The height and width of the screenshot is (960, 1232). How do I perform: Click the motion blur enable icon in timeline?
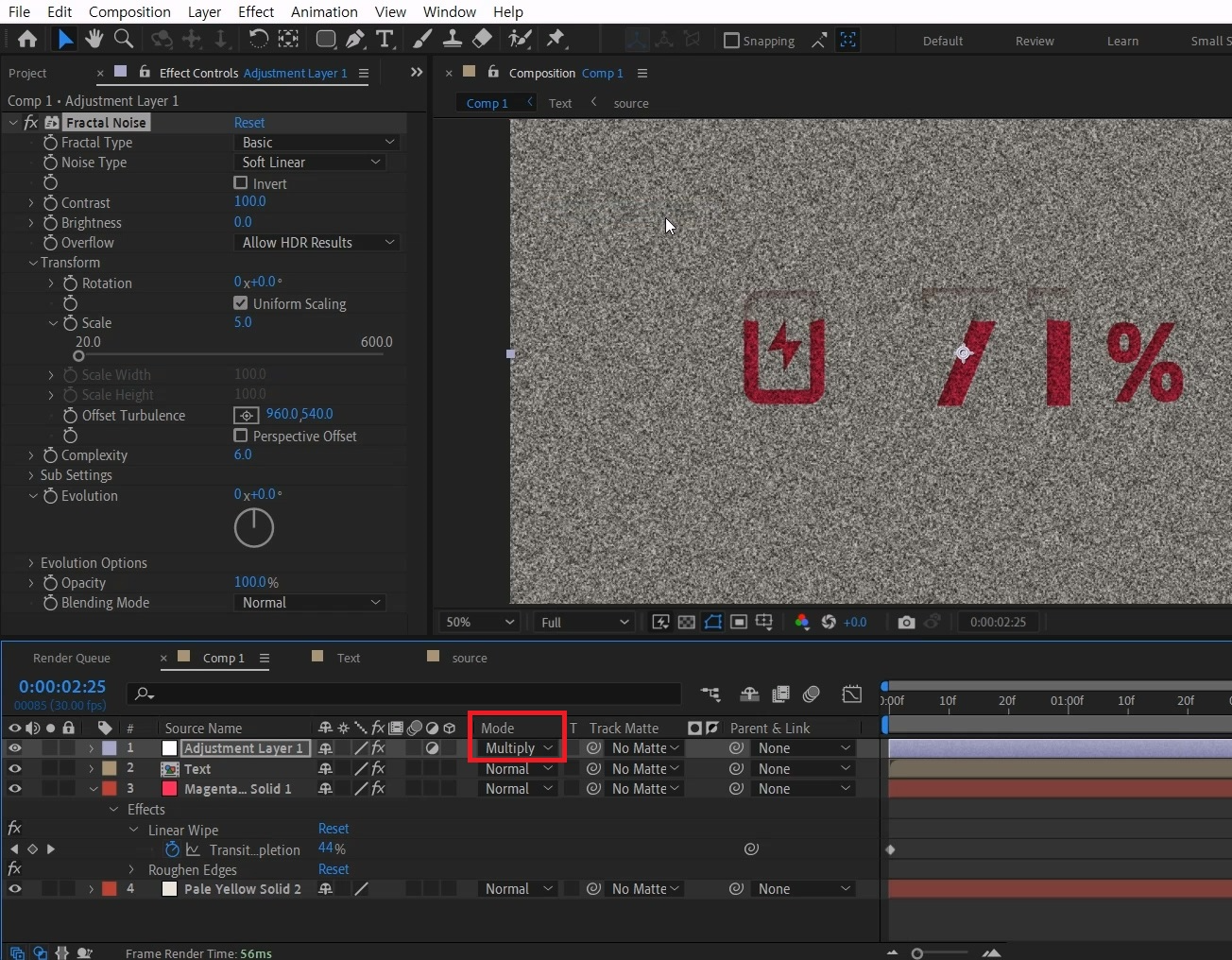(811, 694)
